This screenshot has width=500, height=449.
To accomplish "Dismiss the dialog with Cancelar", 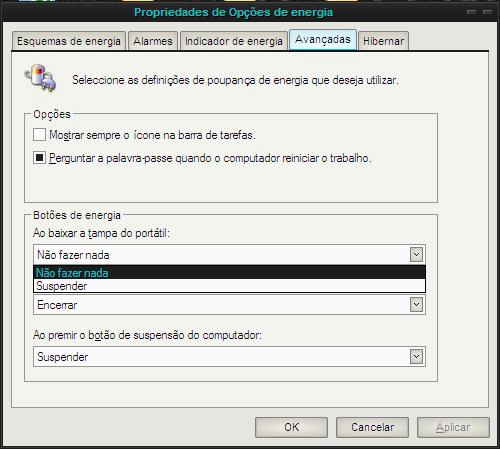I will (372, 427).
